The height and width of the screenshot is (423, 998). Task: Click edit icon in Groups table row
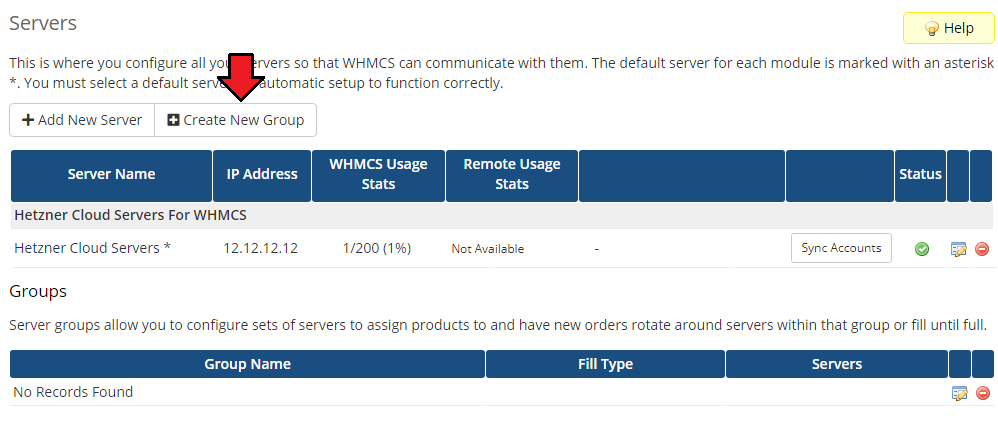(x=959, y=393)
